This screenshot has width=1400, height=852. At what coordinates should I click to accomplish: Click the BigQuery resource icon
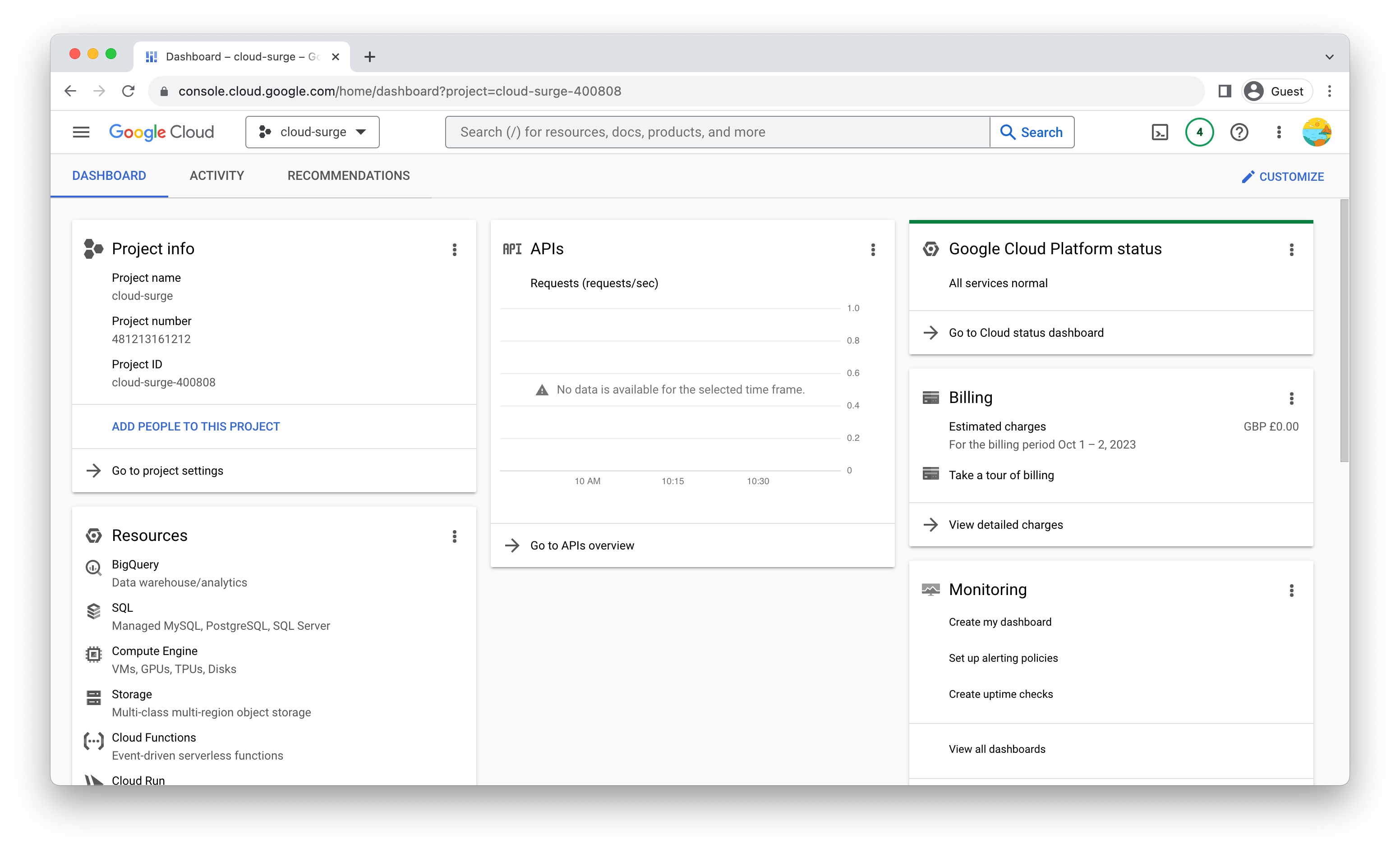[x=94, y=568]
